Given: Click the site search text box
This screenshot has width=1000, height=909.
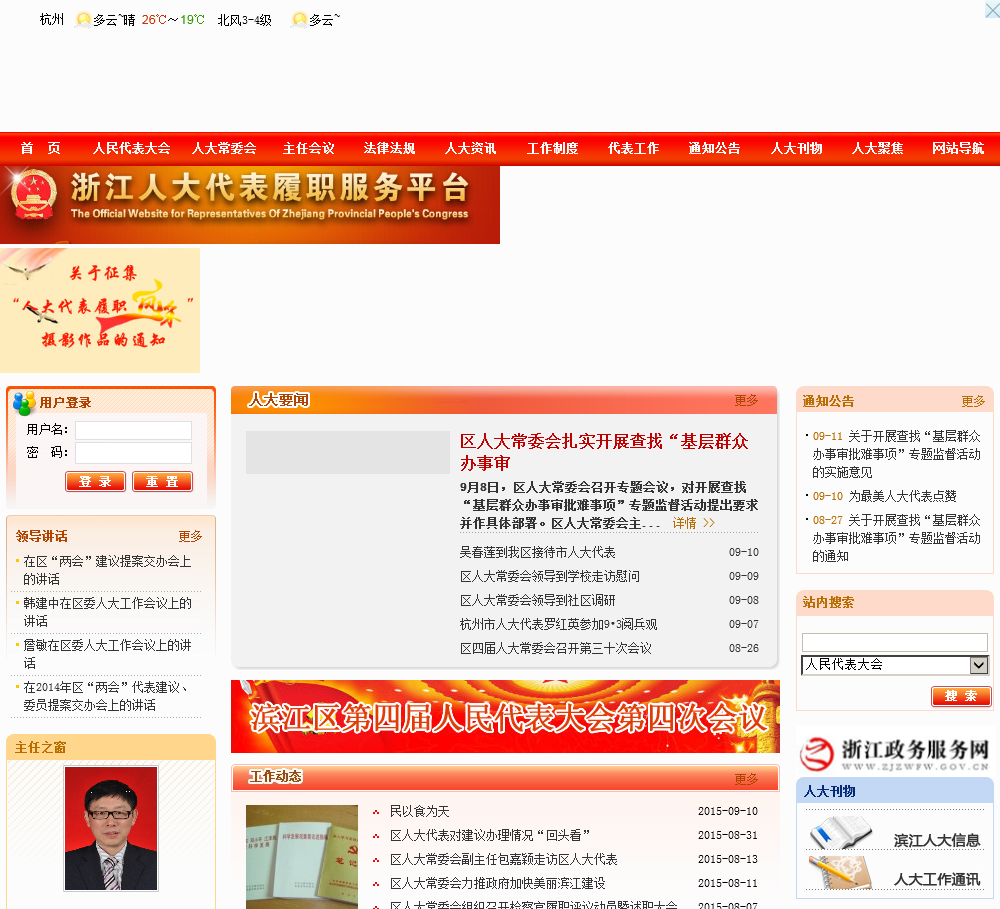Looking at the screenshot, I should pyautogui.click(x=895, y=642).
